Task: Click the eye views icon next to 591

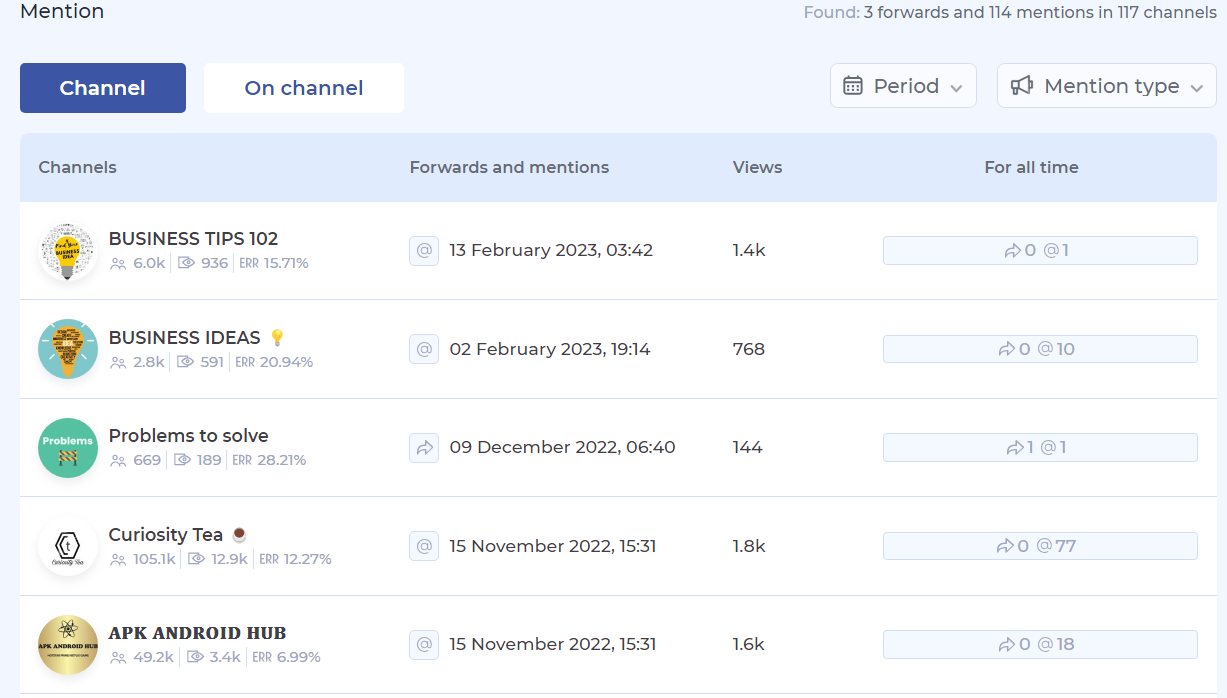Action: tap(185, 362)
